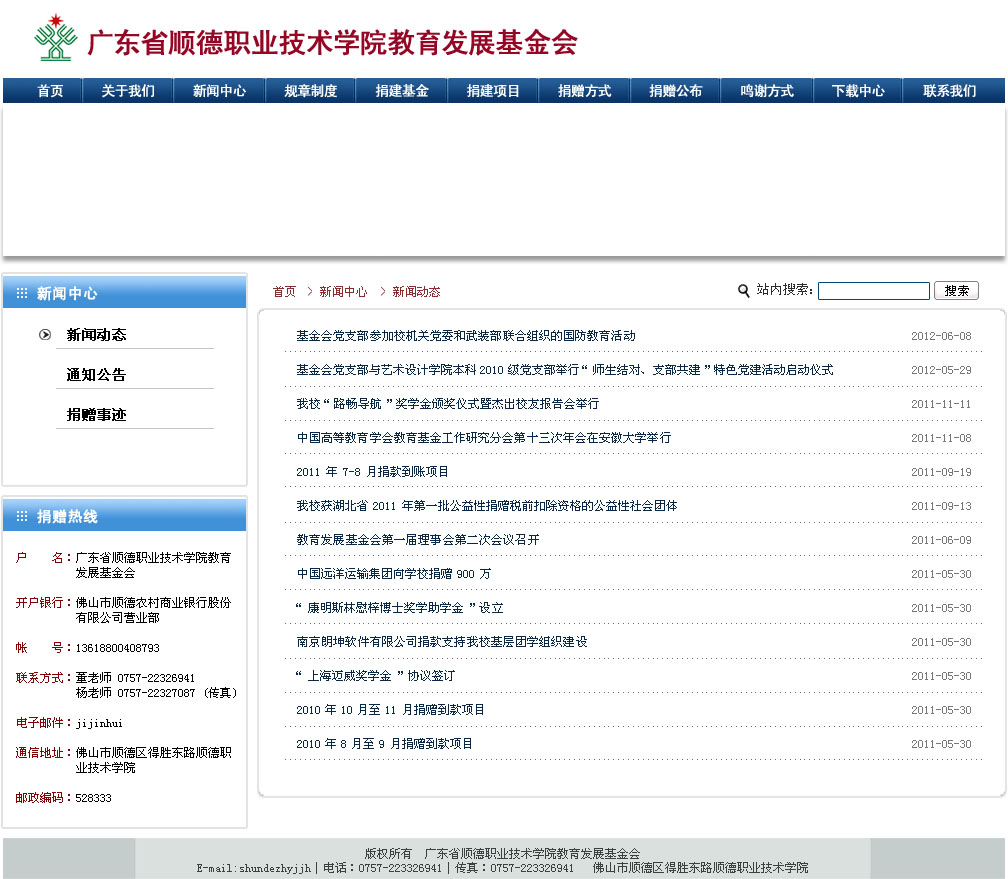1008x879 pixels.
Task: Click the 新闻中心 breadcrumb link
Action: point(343,292)
